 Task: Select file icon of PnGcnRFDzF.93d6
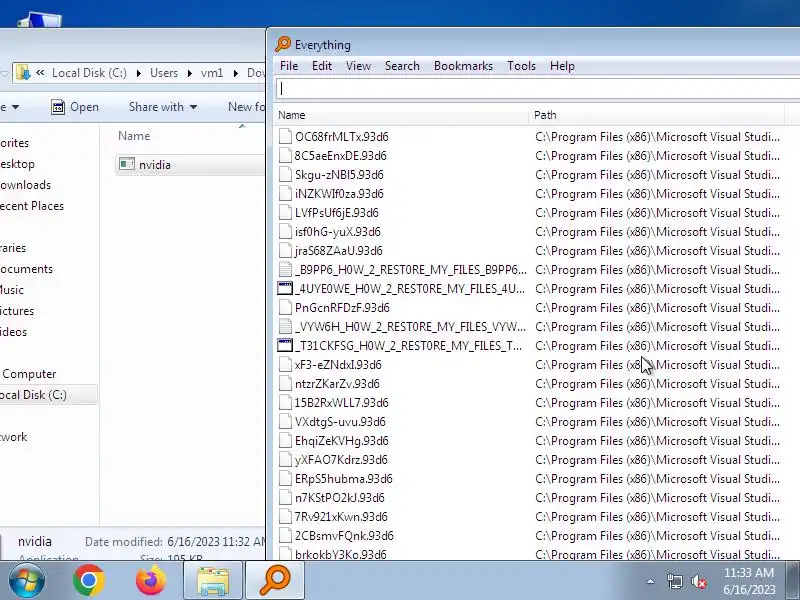[285, 308]
